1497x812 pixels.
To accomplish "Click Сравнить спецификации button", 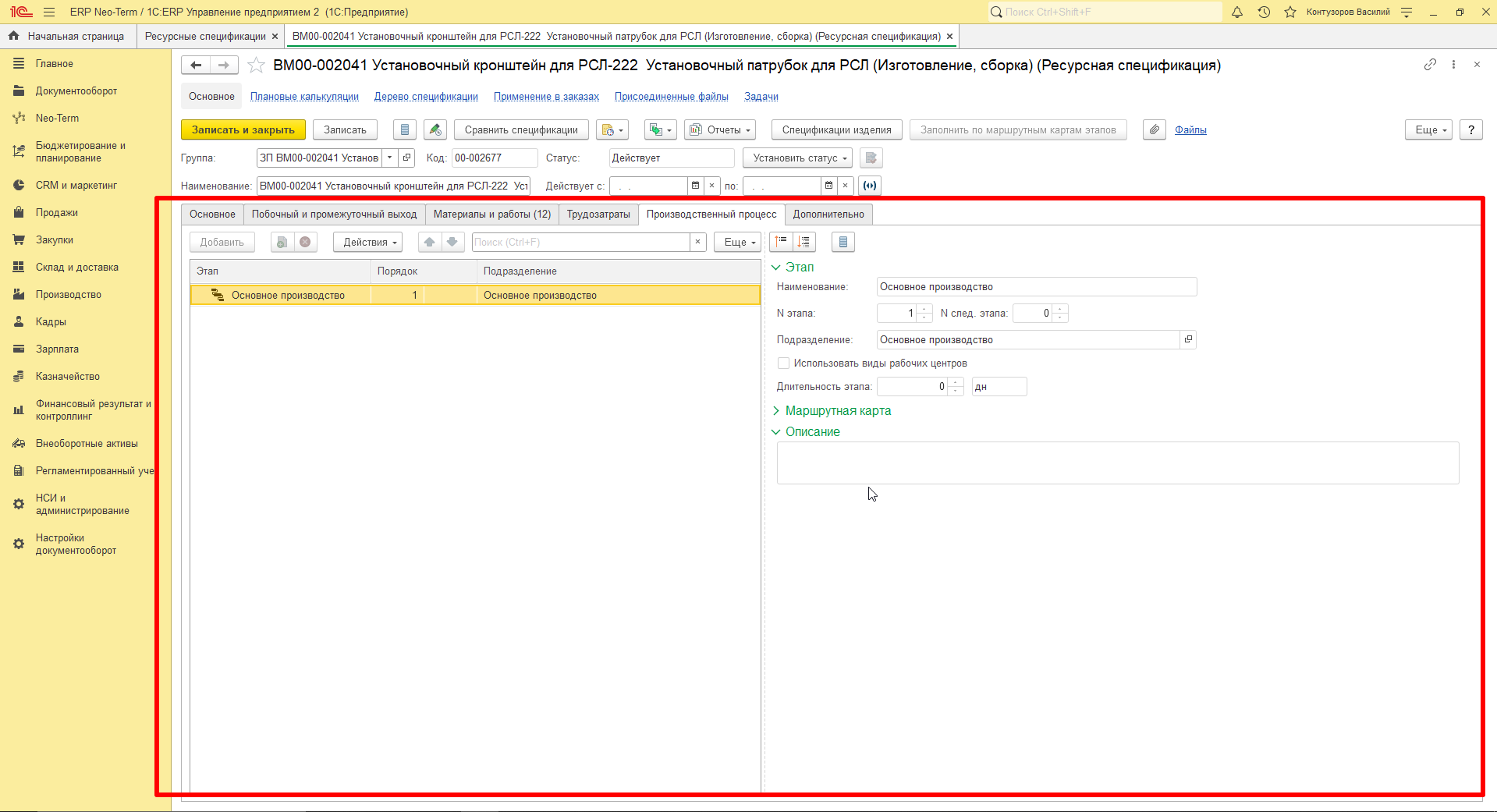I will click(x=521, y=130).
